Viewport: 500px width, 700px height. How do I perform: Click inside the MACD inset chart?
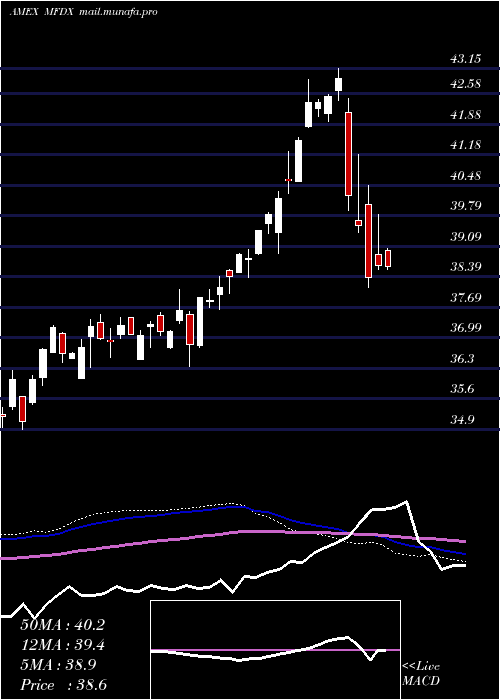(275, 650)
